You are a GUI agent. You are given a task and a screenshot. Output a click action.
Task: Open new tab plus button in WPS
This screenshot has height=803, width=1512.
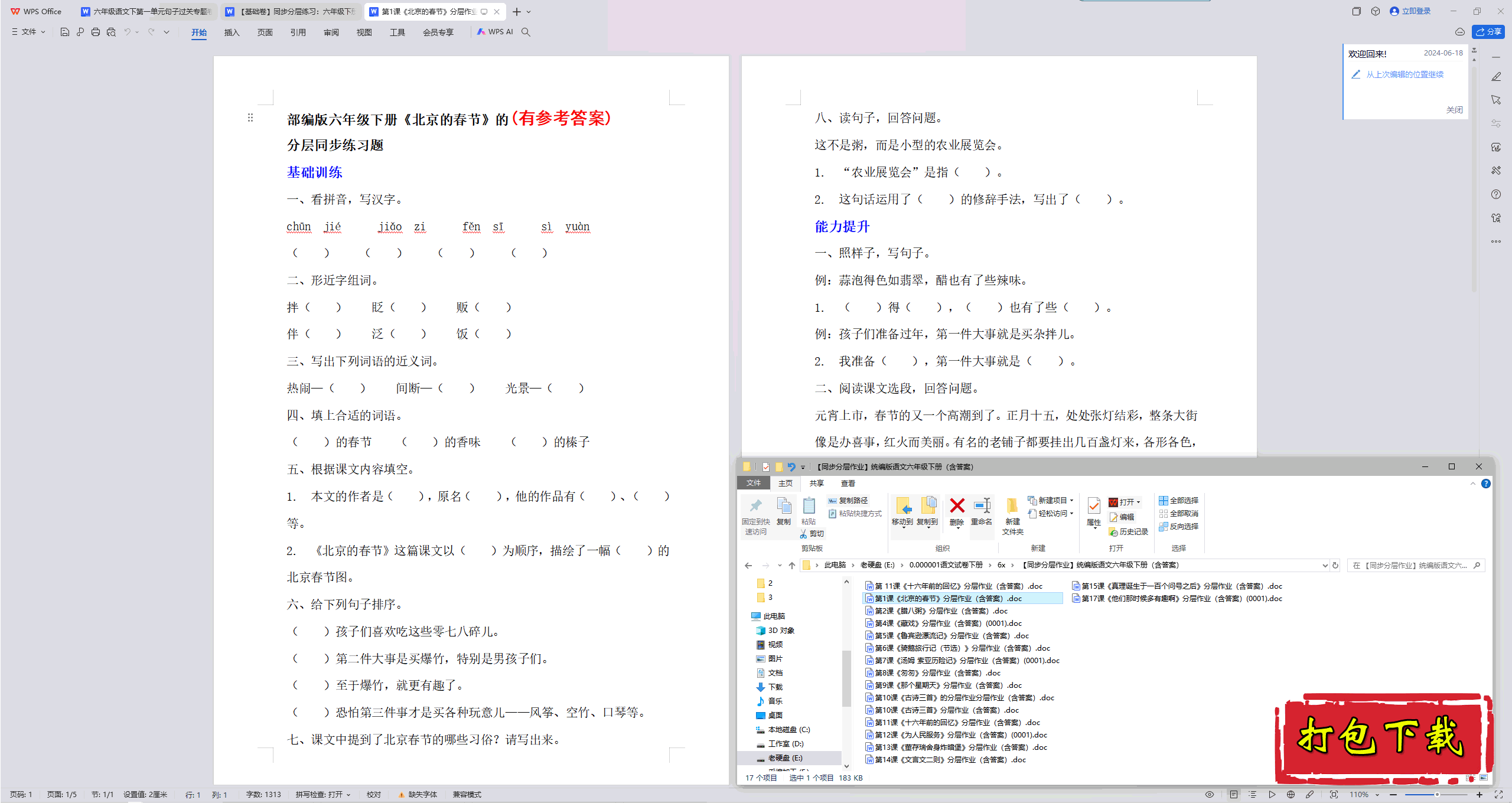[x=517, y=12]
